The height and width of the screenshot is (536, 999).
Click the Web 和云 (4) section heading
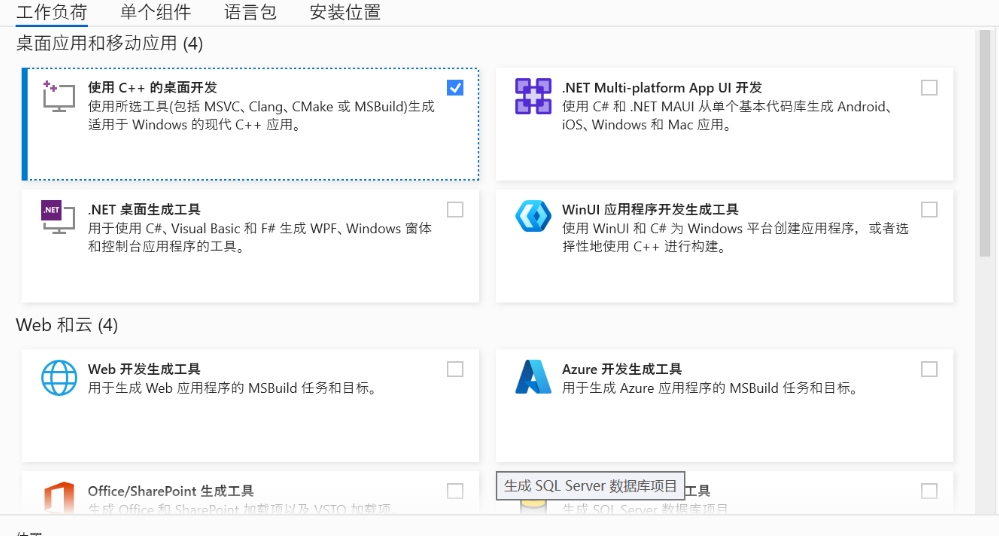click(67, 325)
